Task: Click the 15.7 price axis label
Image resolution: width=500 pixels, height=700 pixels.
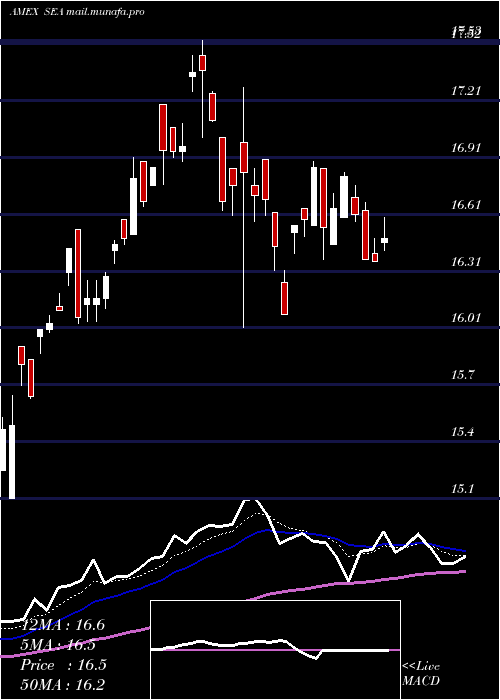Action: [x=462, y=375]
